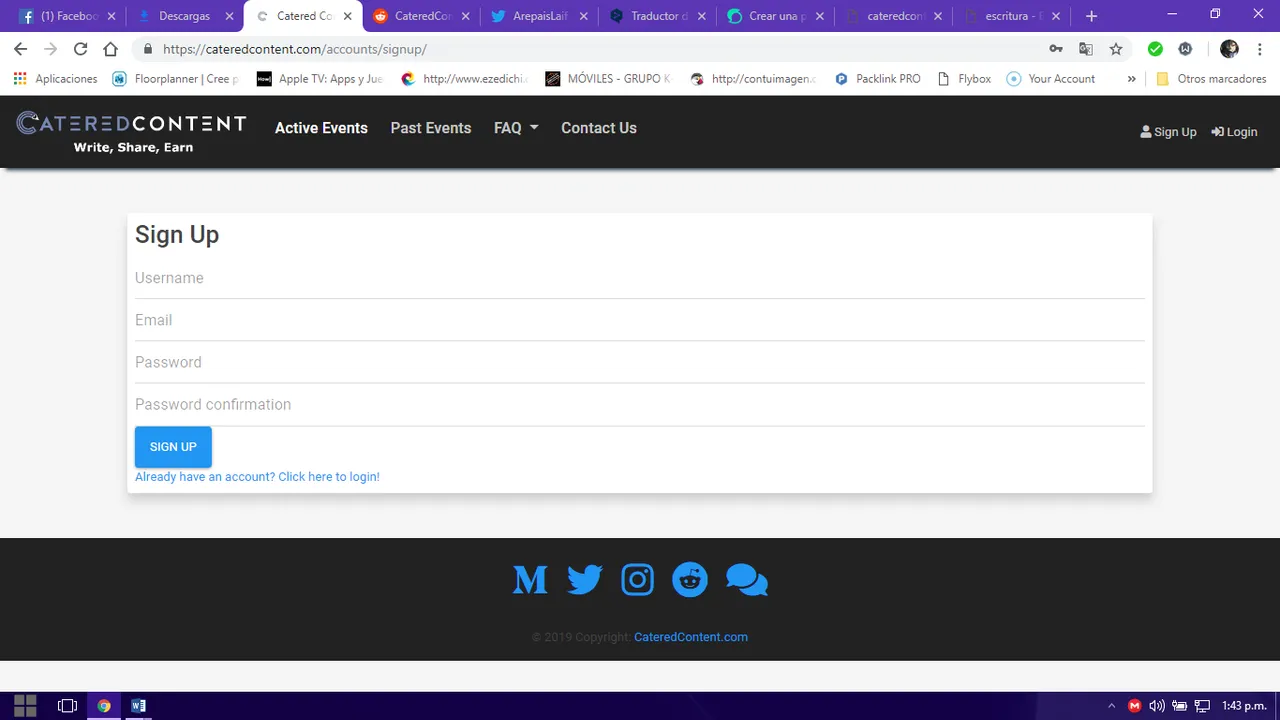Open the contuimagen bookmark

(x=753, y=79)
